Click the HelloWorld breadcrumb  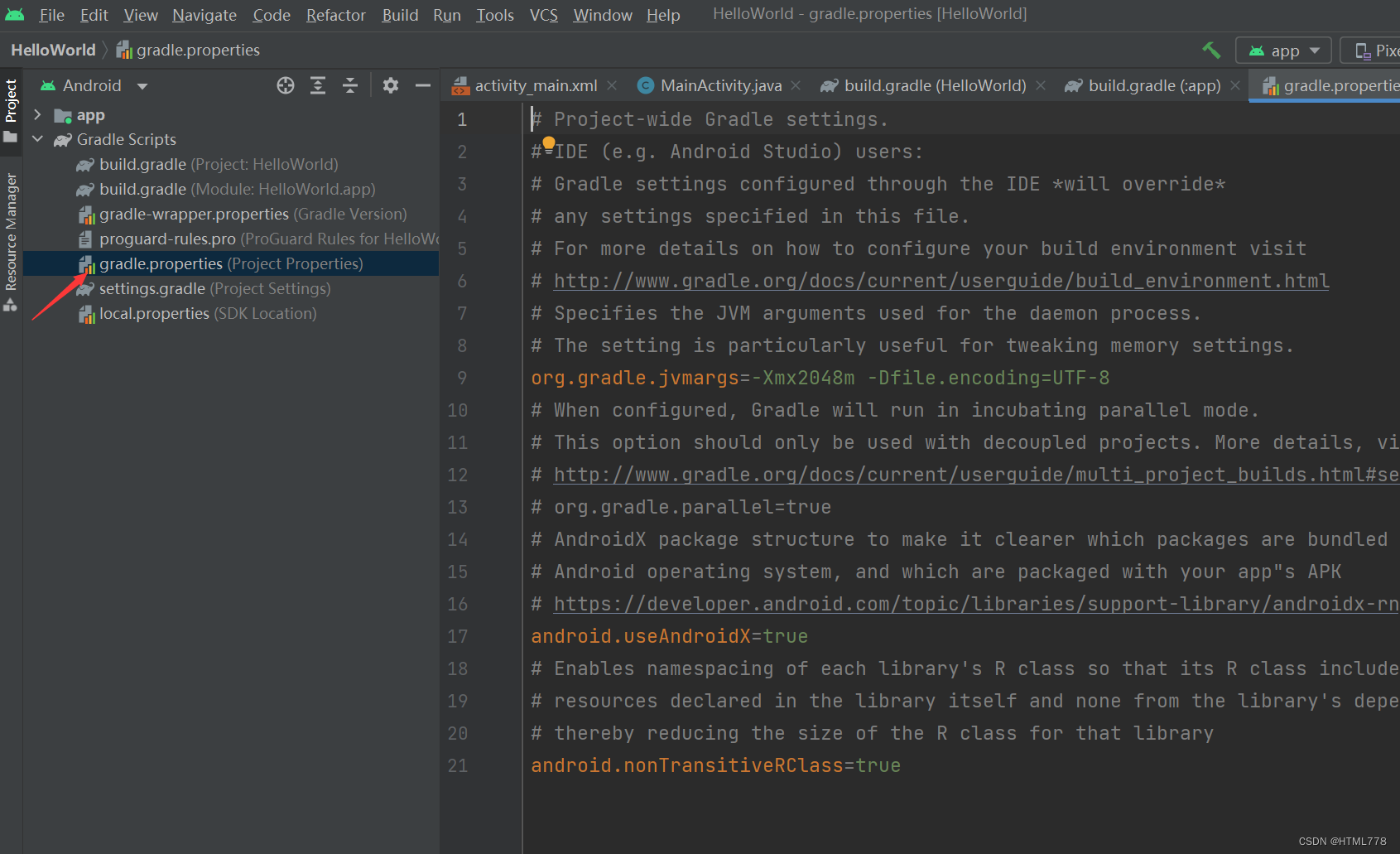[x=53, y=51]
